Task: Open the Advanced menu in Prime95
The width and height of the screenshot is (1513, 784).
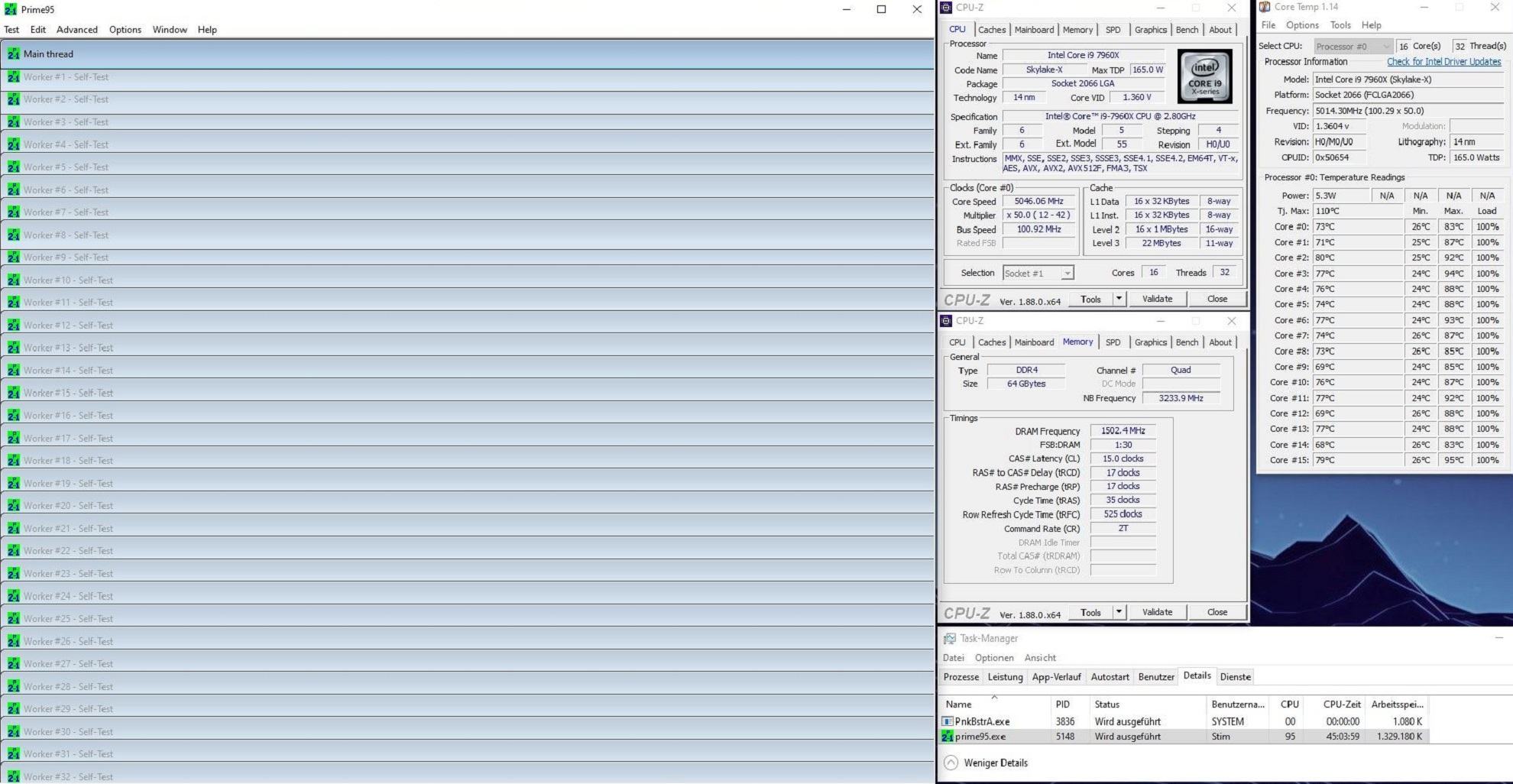Action: click(77, 30)
